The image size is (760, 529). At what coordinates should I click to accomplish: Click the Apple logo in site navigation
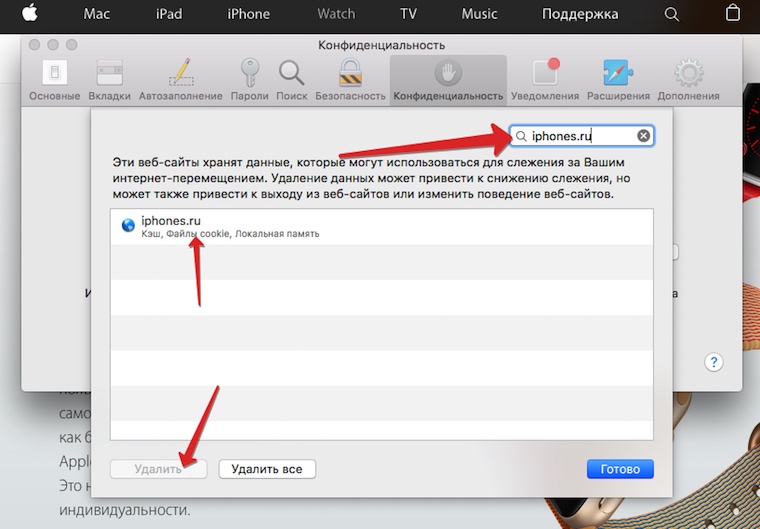coord(30,13)
